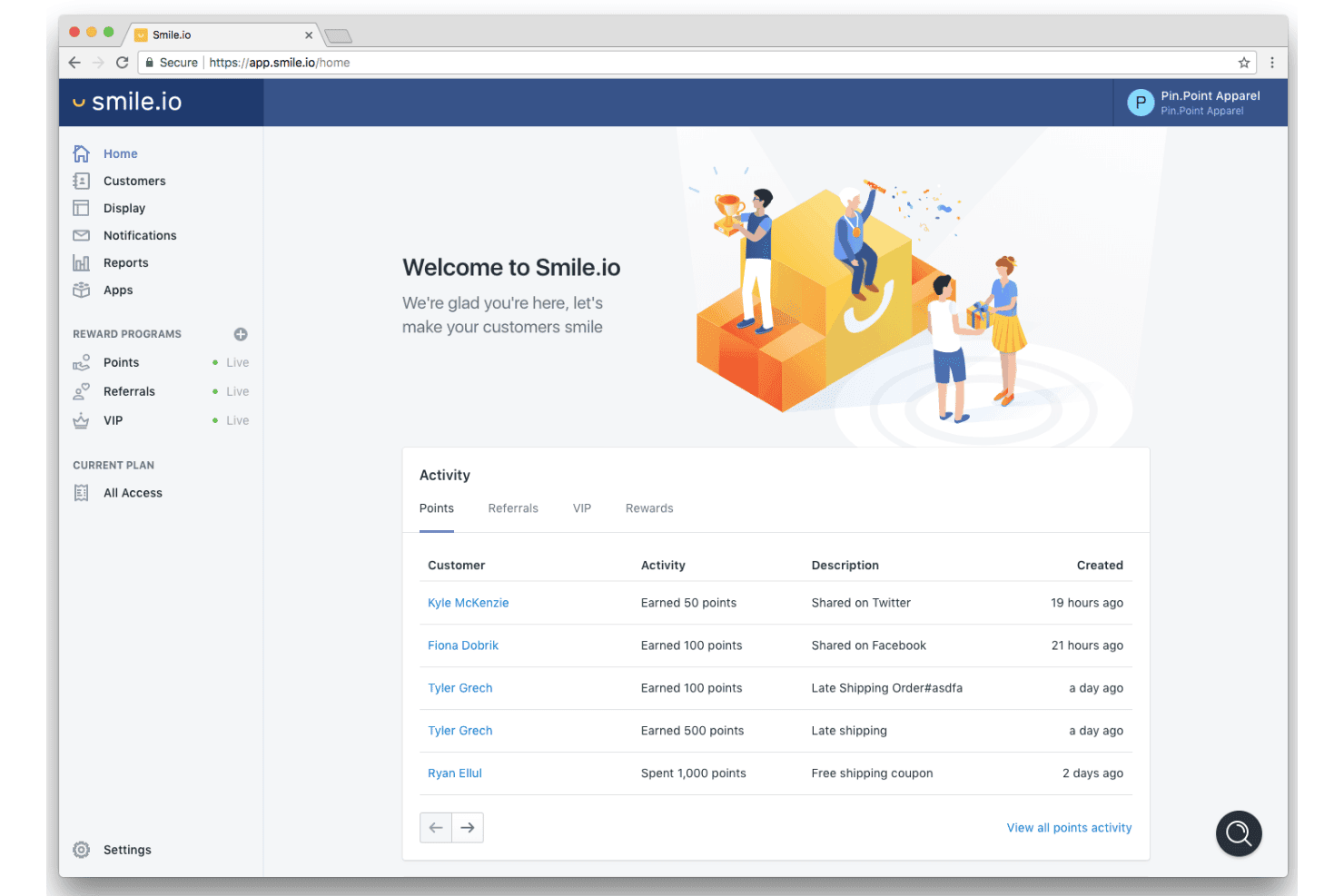Select the Points activity tab
The width and height of the screenshot is (1344, 896).
click(437, 508)
